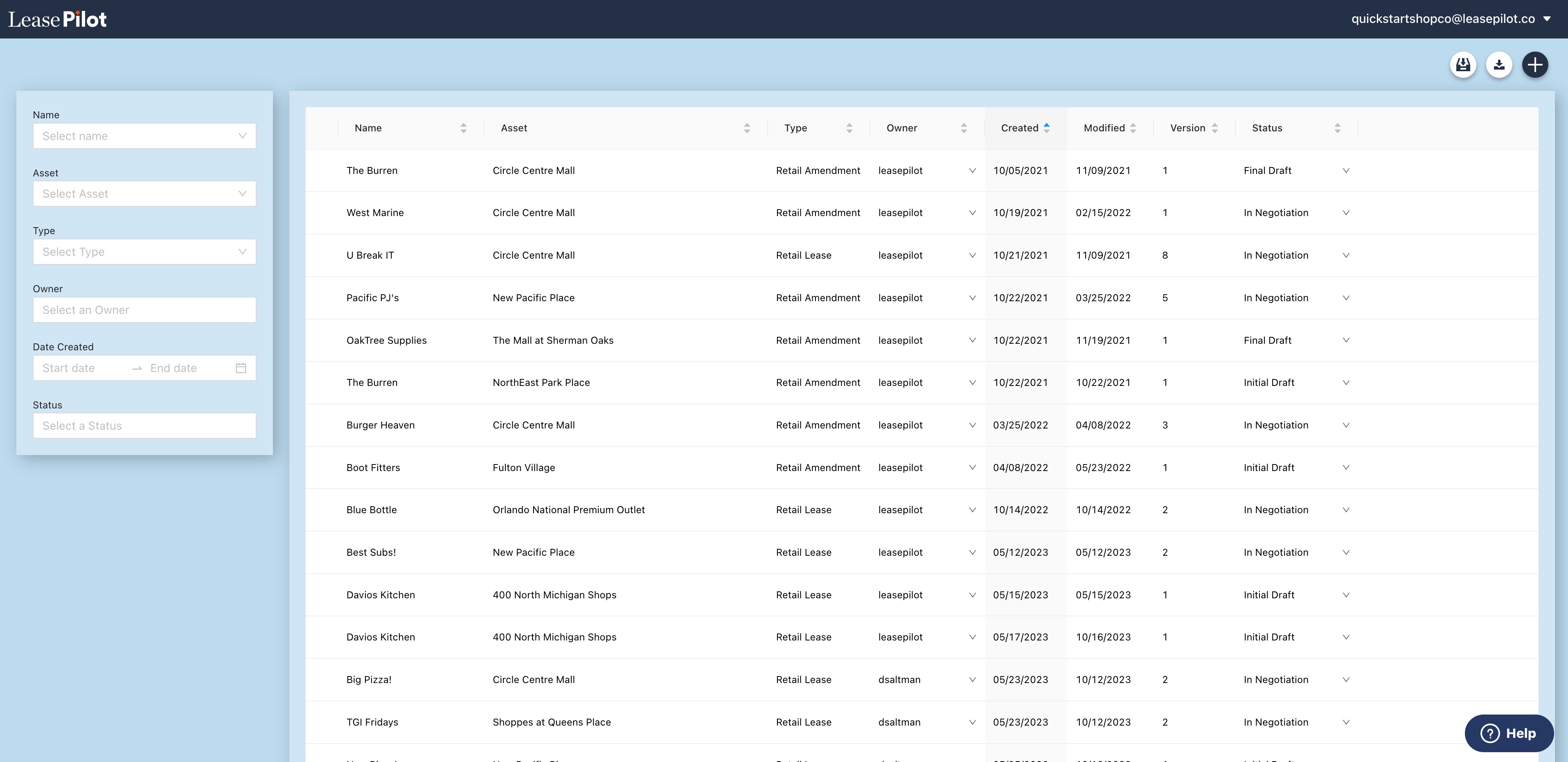Open the Select name dropdown
Screen dimensions: 1568x762
144,136
